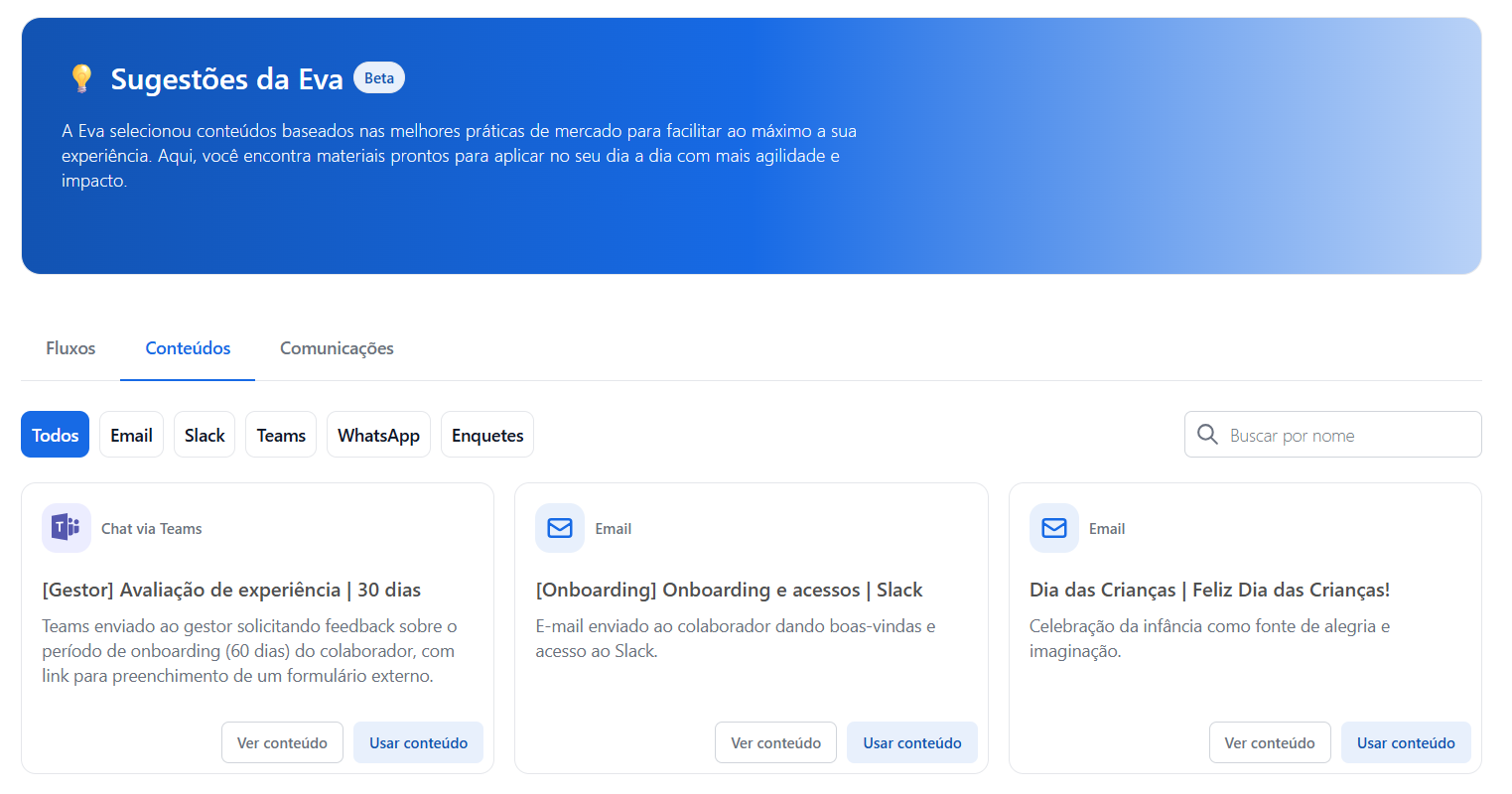The height and width of the screenshot is (794, 1512).
Task: Use the Dia das Crianças content
Action: [1406, 742]
